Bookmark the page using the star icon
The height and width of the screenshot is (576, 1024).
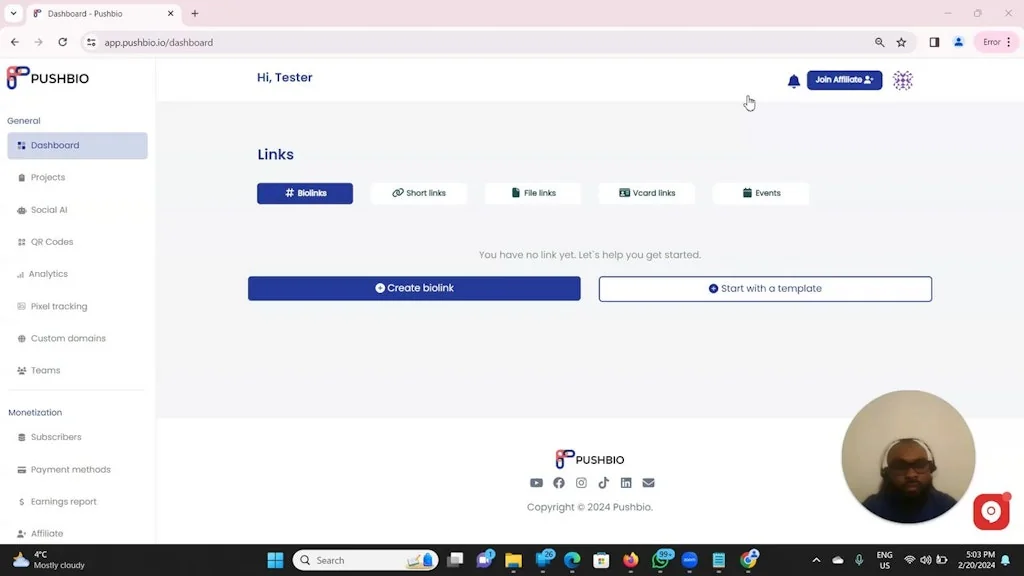pos(901,42)
